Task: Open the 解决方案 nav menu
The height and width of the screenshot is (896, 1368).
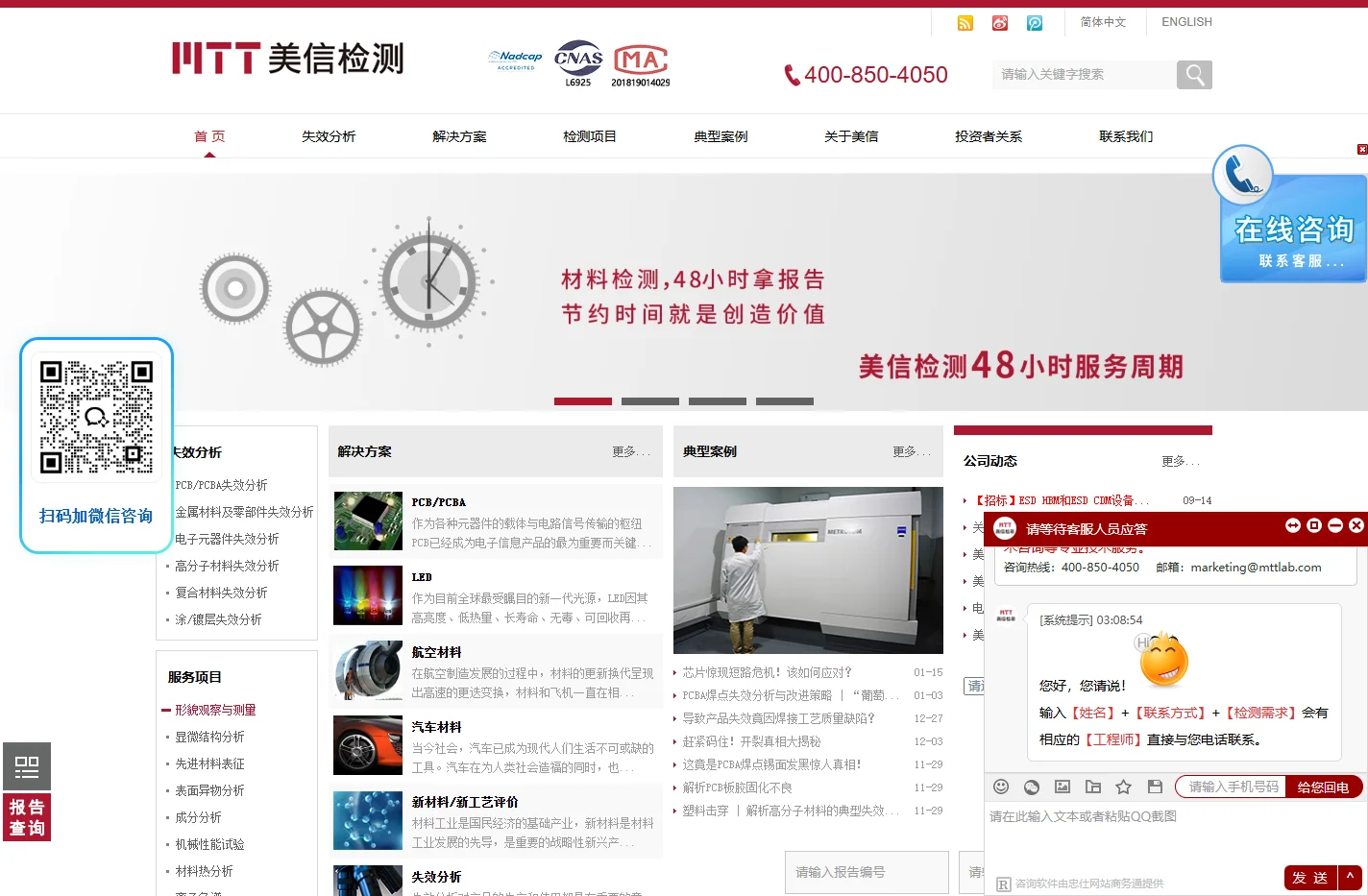Action: pos(459,136)
